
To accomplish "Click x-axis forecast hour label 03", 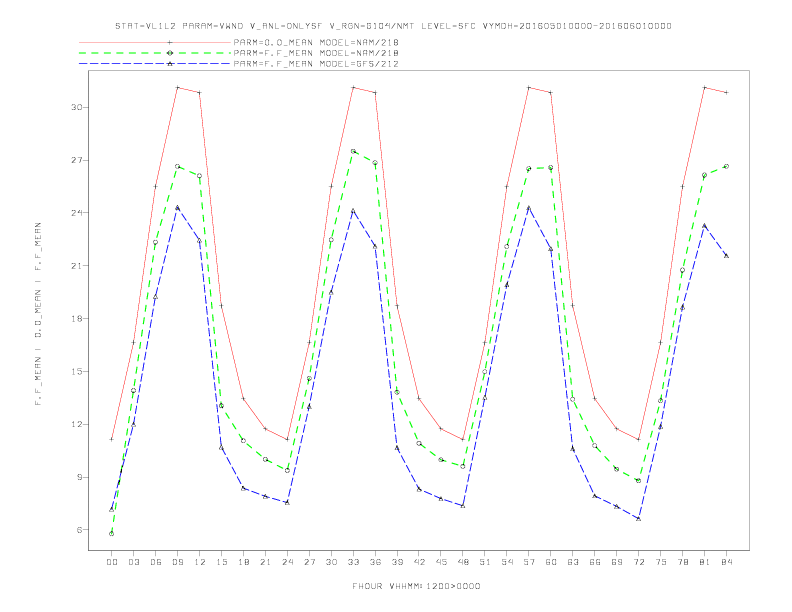I will (133, 562).
